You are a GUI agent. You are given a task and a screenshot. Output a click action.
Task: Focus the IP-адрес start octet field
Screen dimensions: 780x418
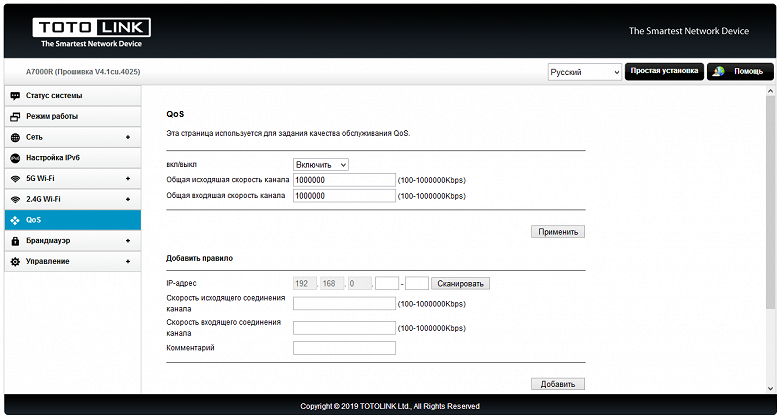click(x=387, y=284)
